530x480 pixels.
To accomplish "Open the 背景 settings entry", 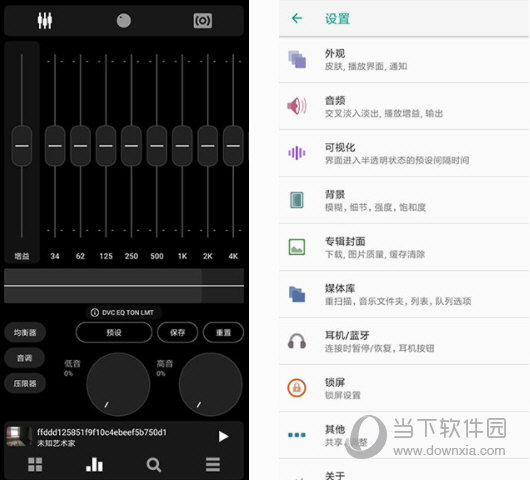I will point(404,200).
